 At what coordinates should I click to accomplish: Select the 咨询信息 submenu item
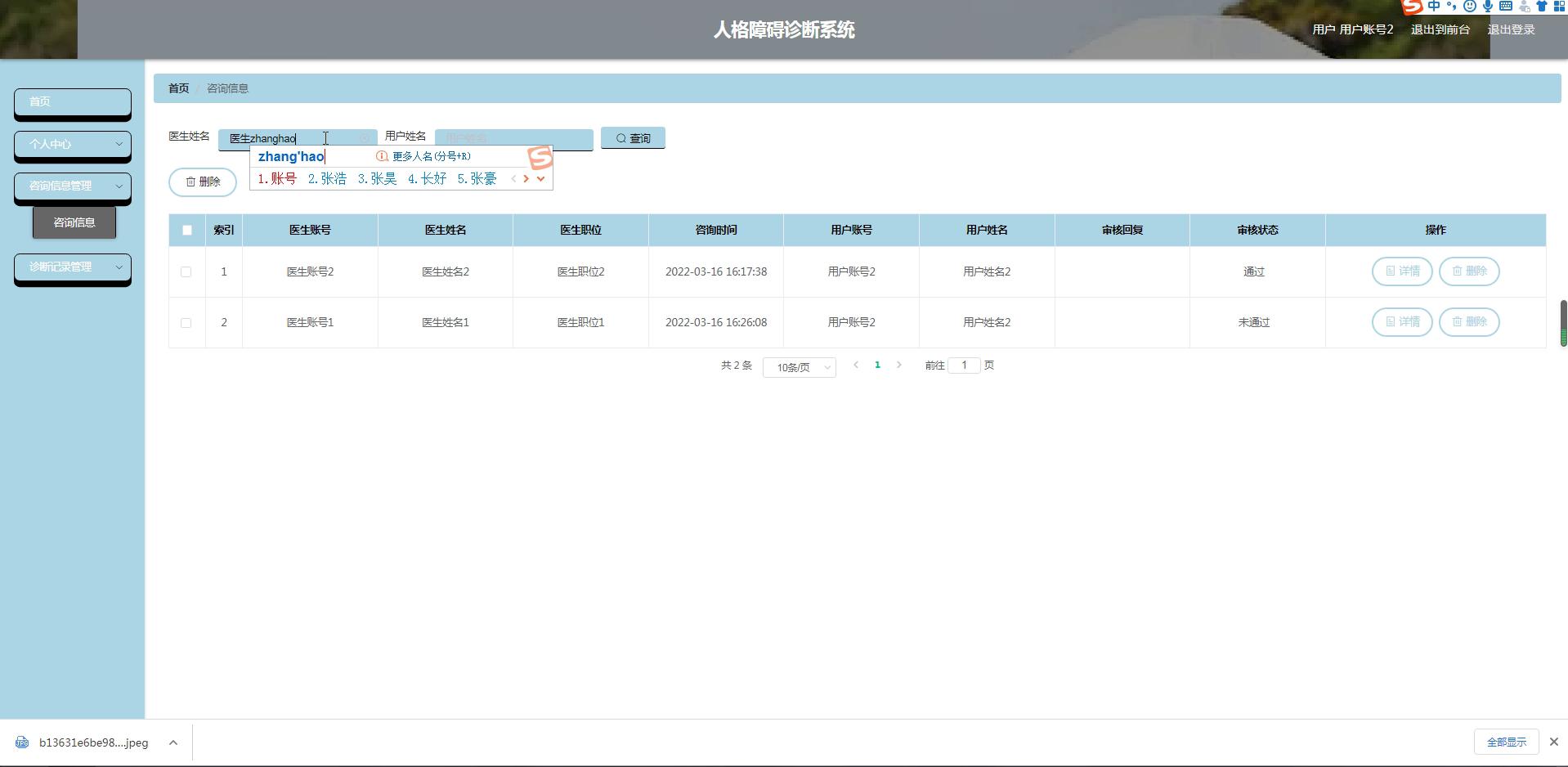[74, 222]
